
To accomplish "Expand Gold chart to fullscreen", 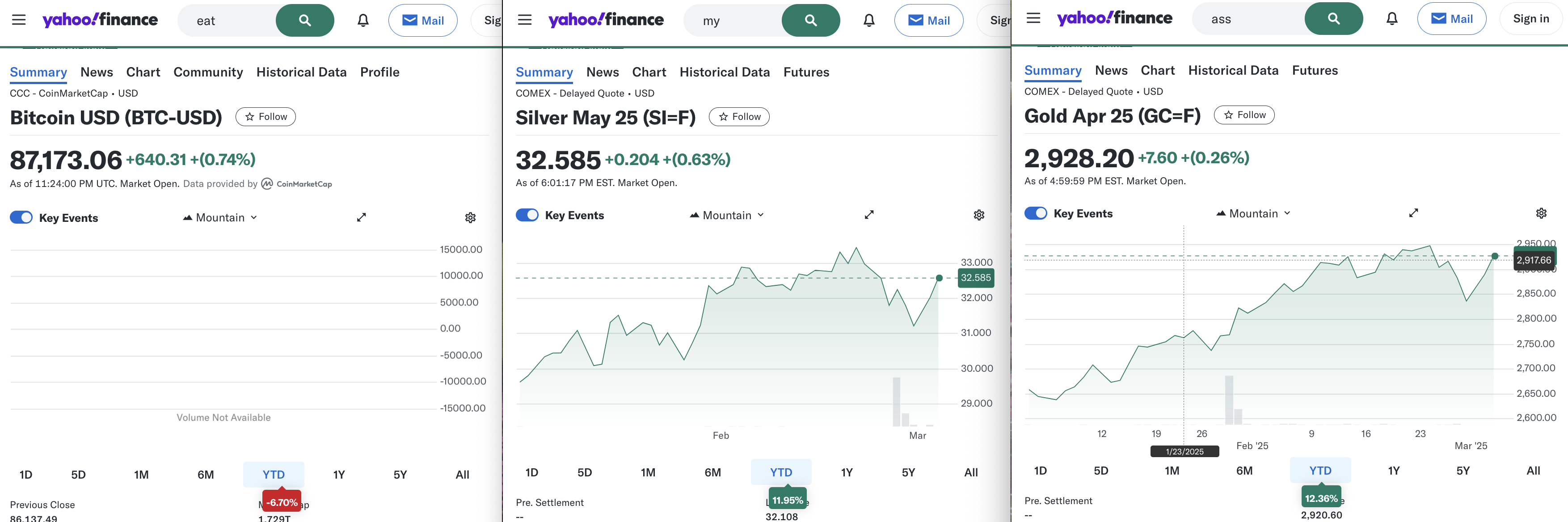I will [1413, 212].
